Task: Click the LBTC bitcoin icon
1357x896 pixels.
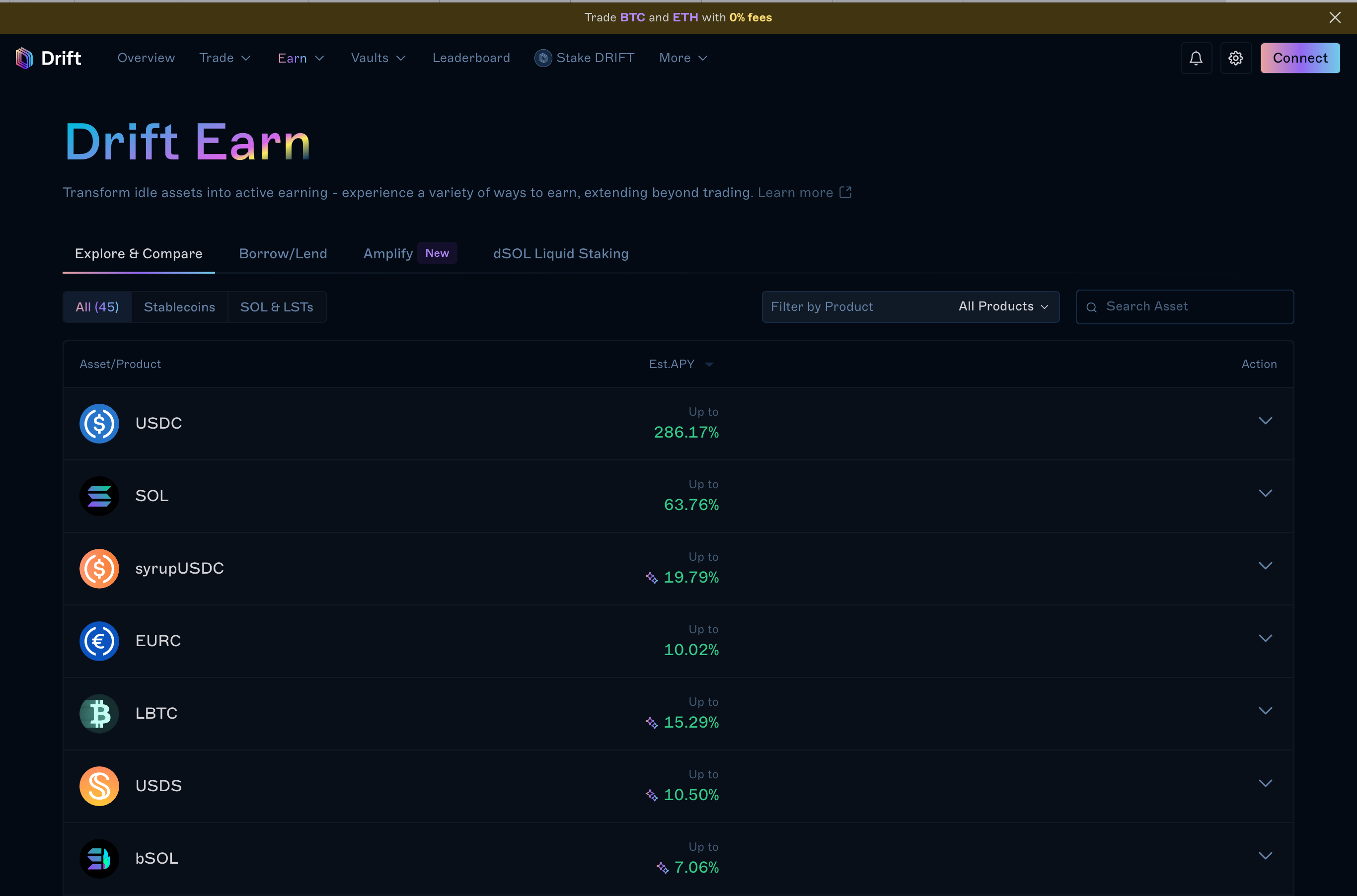Action: (x=99, y=714)
